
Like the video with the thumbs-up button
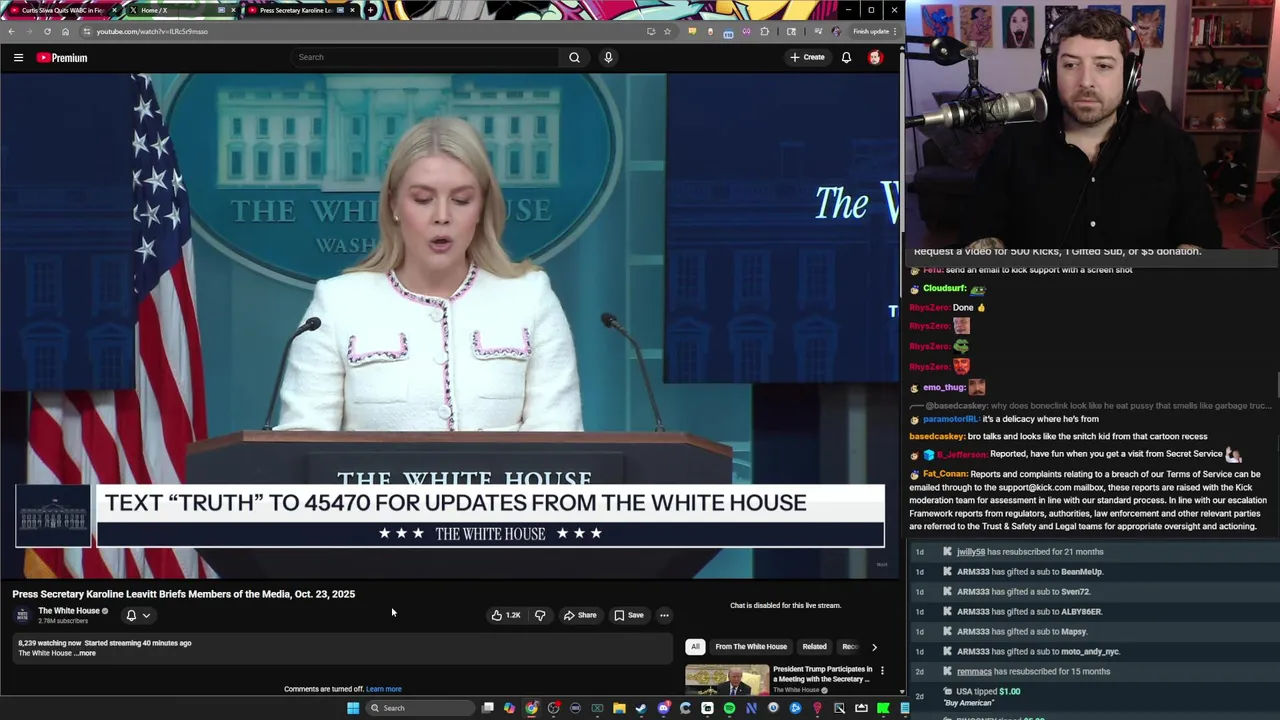506,615
